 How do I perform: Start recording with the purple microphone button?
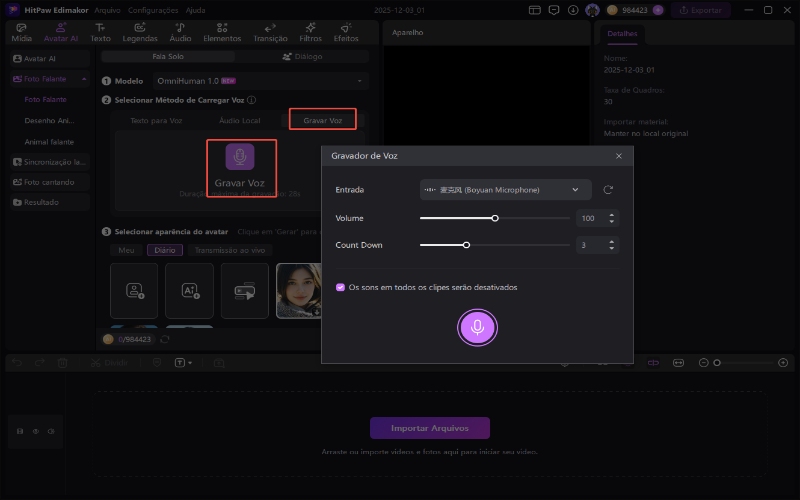coord(477,327)
